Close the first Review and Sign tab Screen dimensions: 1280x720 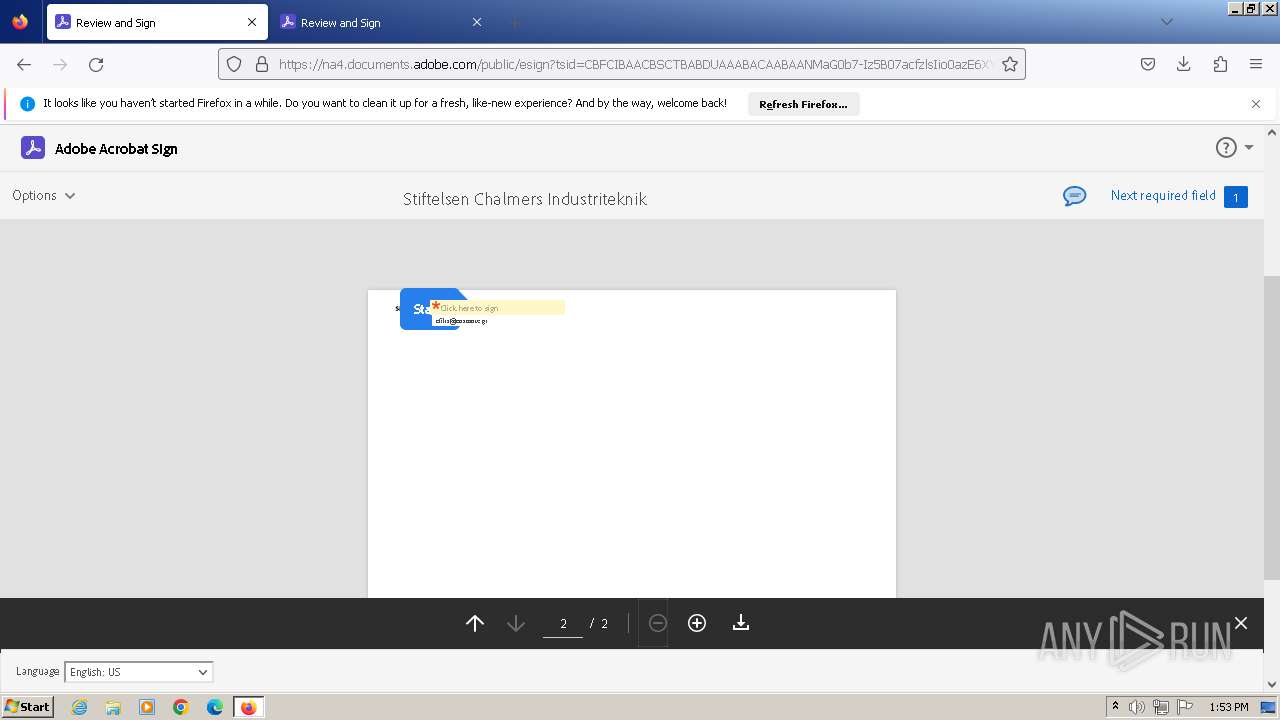[252, 22]
